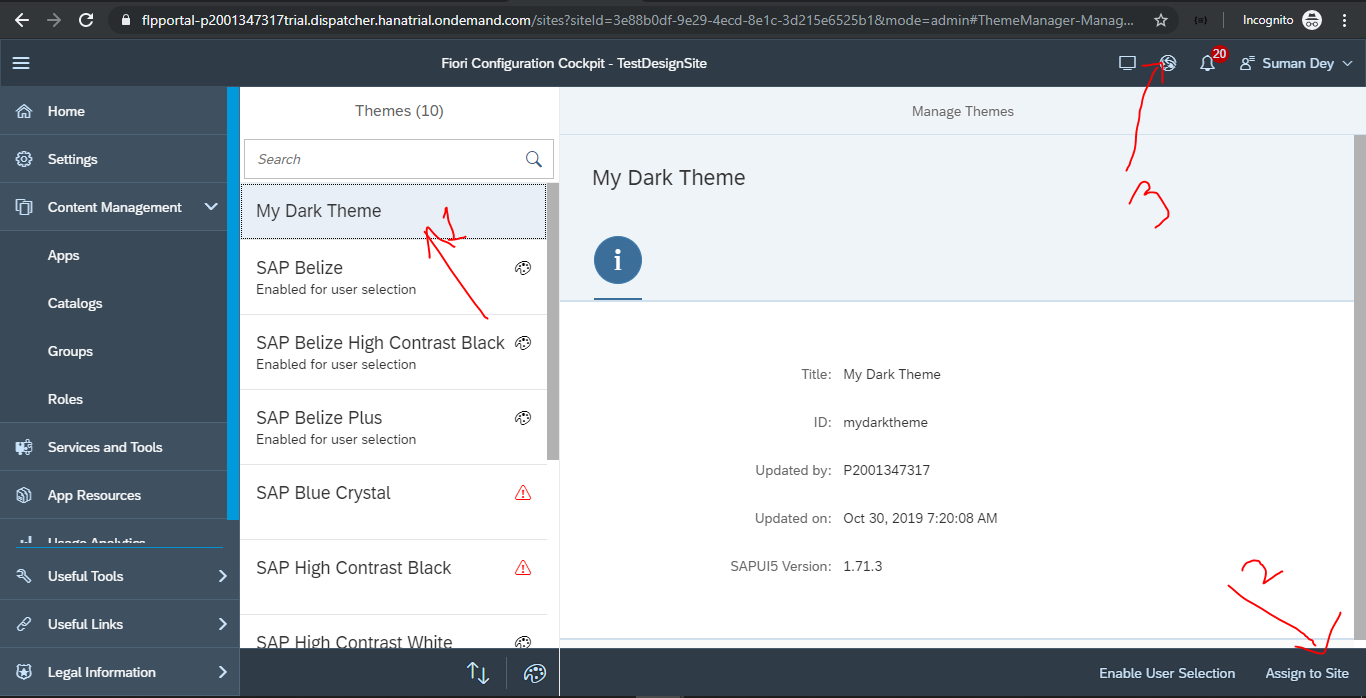Image resolution: width=1366 pixels, height=698 pixels.
Task: Click the sort themes arrows icon
Action: (478, 673)
